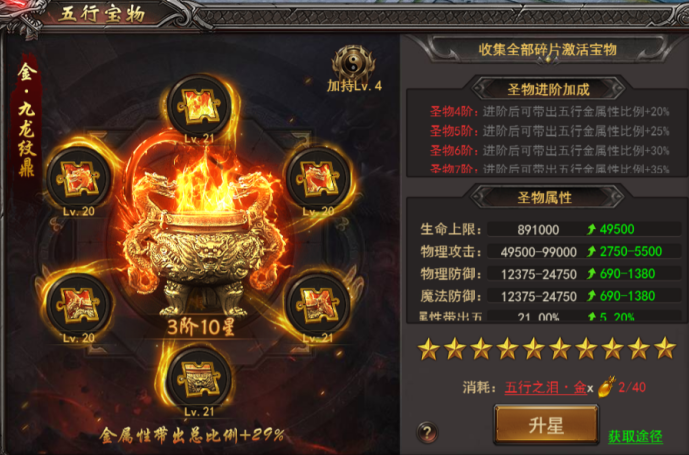Select the lower-right Lv. 21 fragment
The height and width of the screenshot is (455, 689).
click(x=318, y=304)
